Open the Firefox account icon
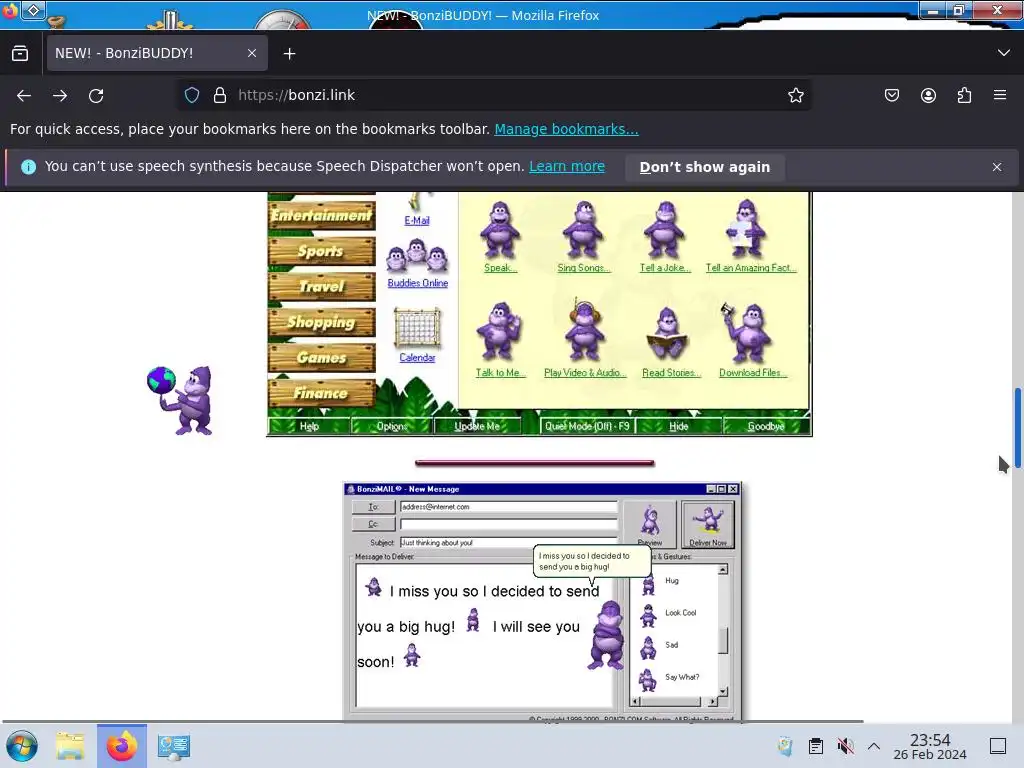1024x768 pixels. click(x=928, y=95)
